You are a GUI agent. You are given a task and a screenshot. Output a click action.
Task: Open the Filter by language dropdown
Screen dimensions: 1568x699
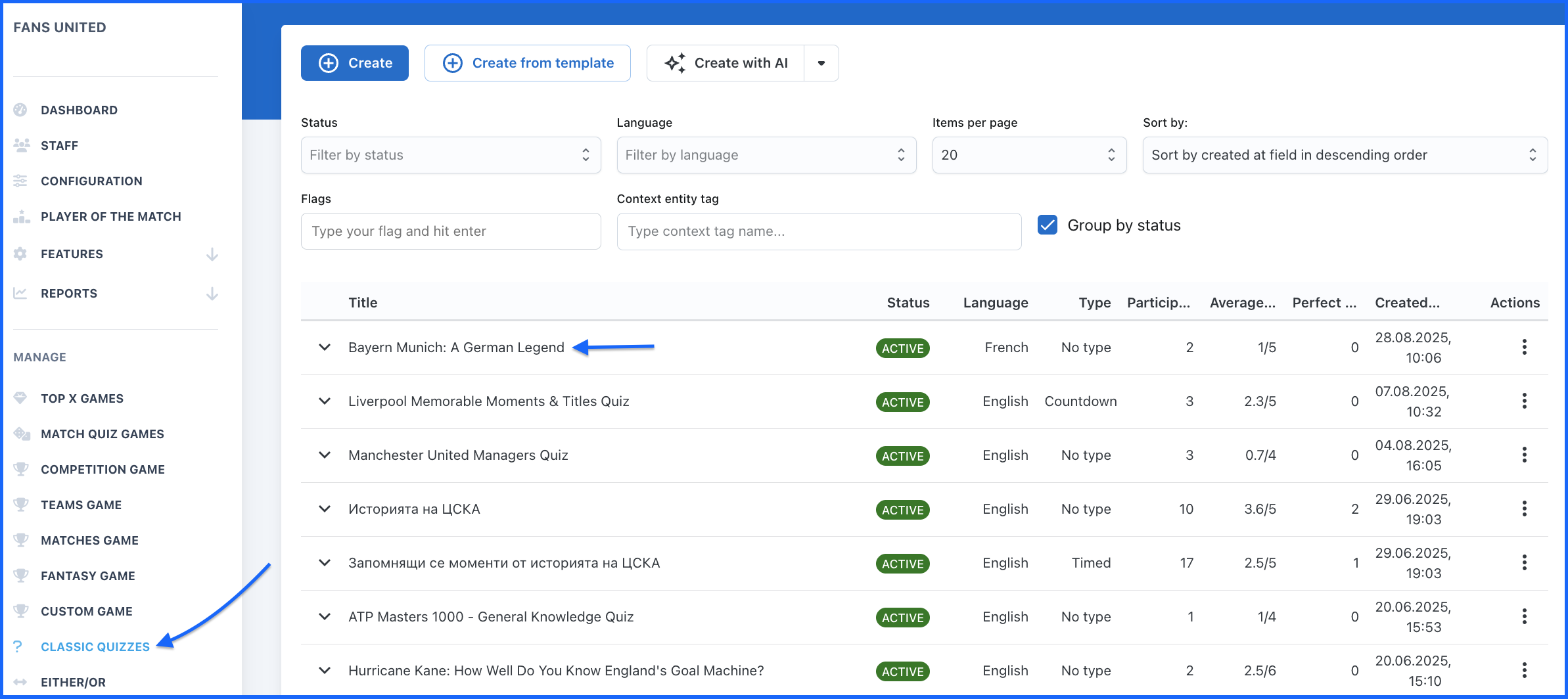click(766, 155)
